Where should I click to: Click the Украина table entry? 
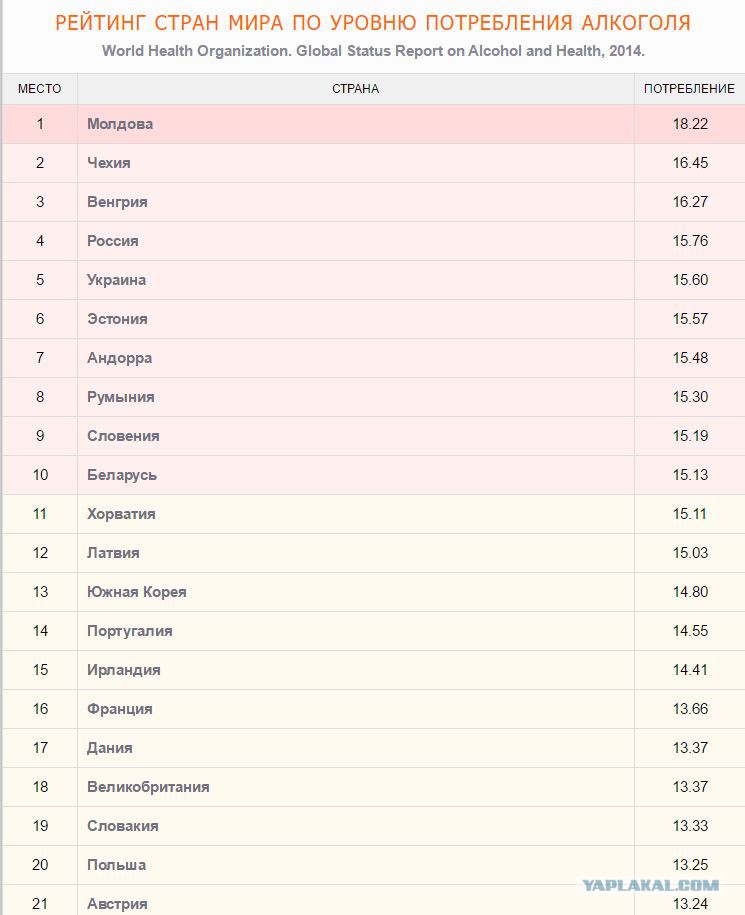tap(116, 280)
